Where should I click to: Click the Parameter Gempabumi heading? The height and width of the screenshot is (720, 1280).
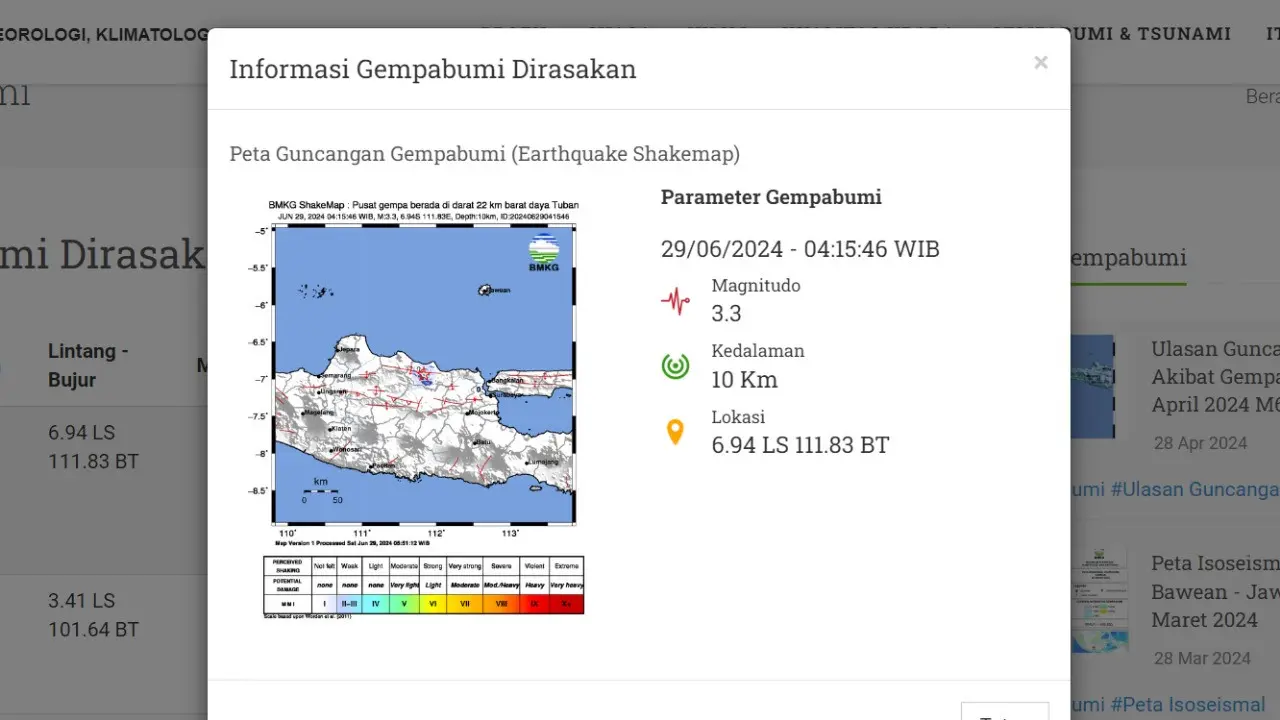click(x=771, y=197)
